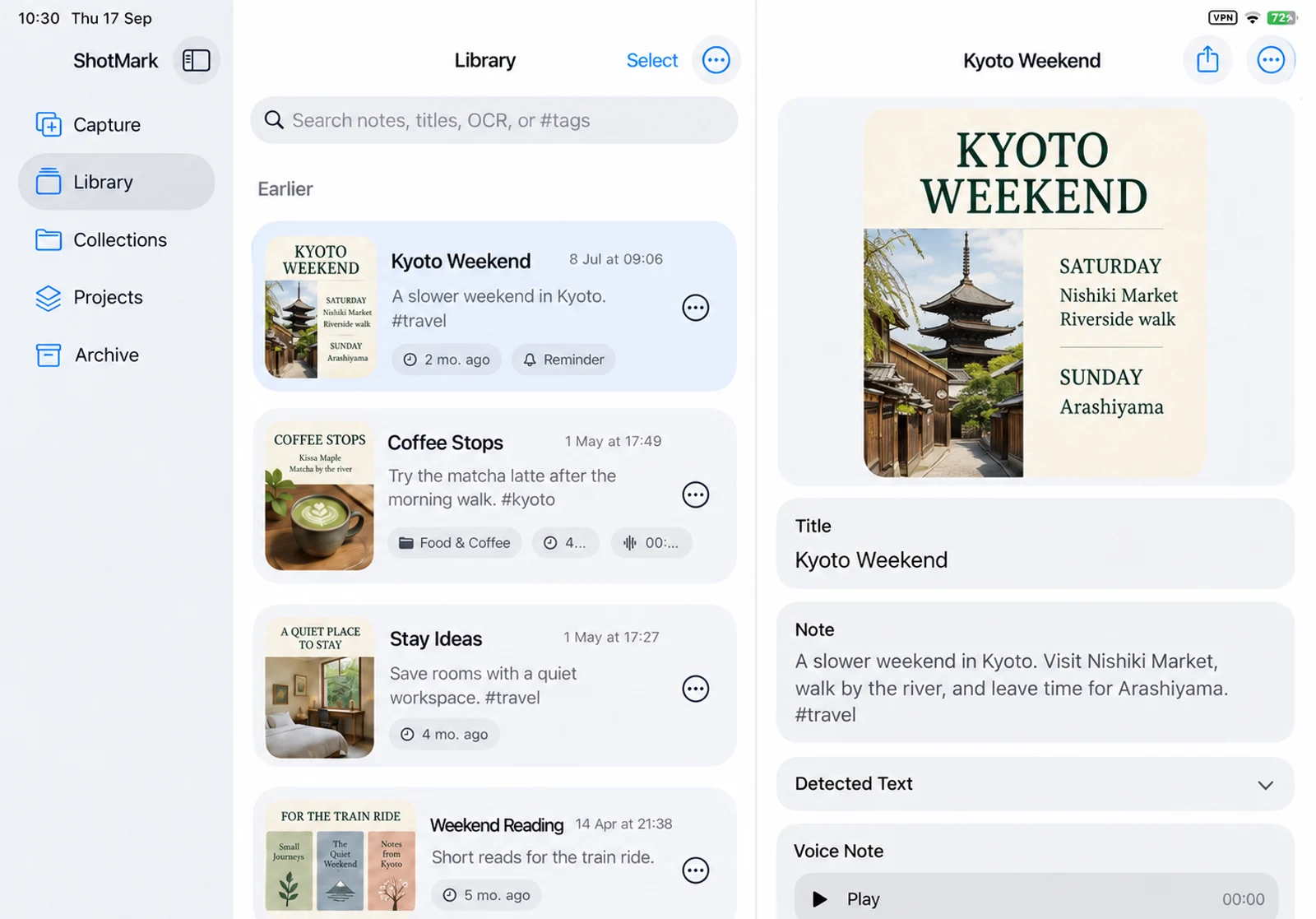The height and width of the screenshot is (919, 1316).
Task: Tap the Select button in Library
Action: 651,60
